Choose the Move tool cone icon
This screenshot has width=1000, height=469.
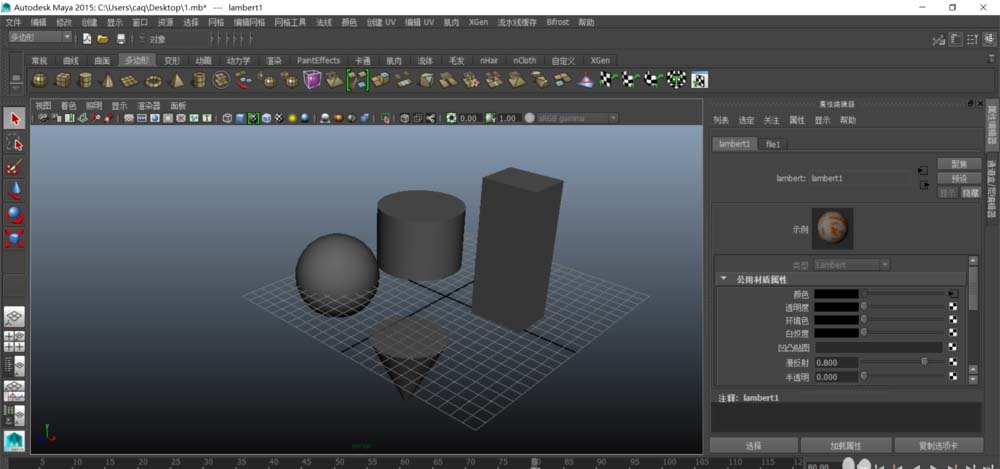coord(15,191)
